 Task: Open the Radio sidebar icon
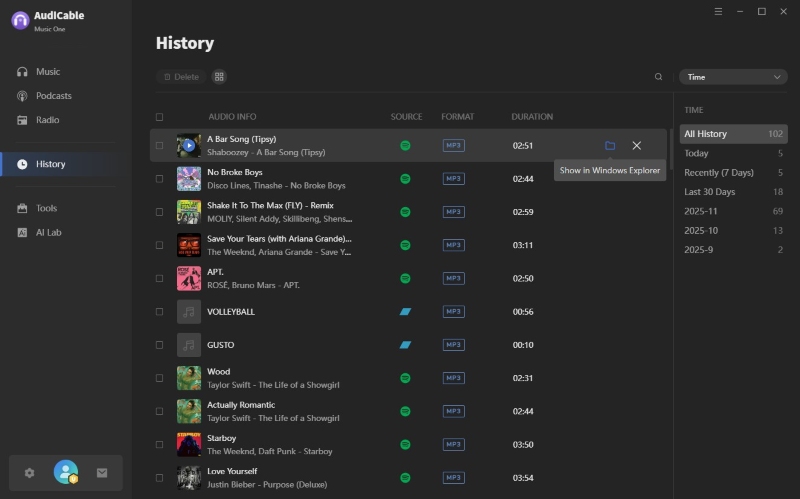[22, 120]
